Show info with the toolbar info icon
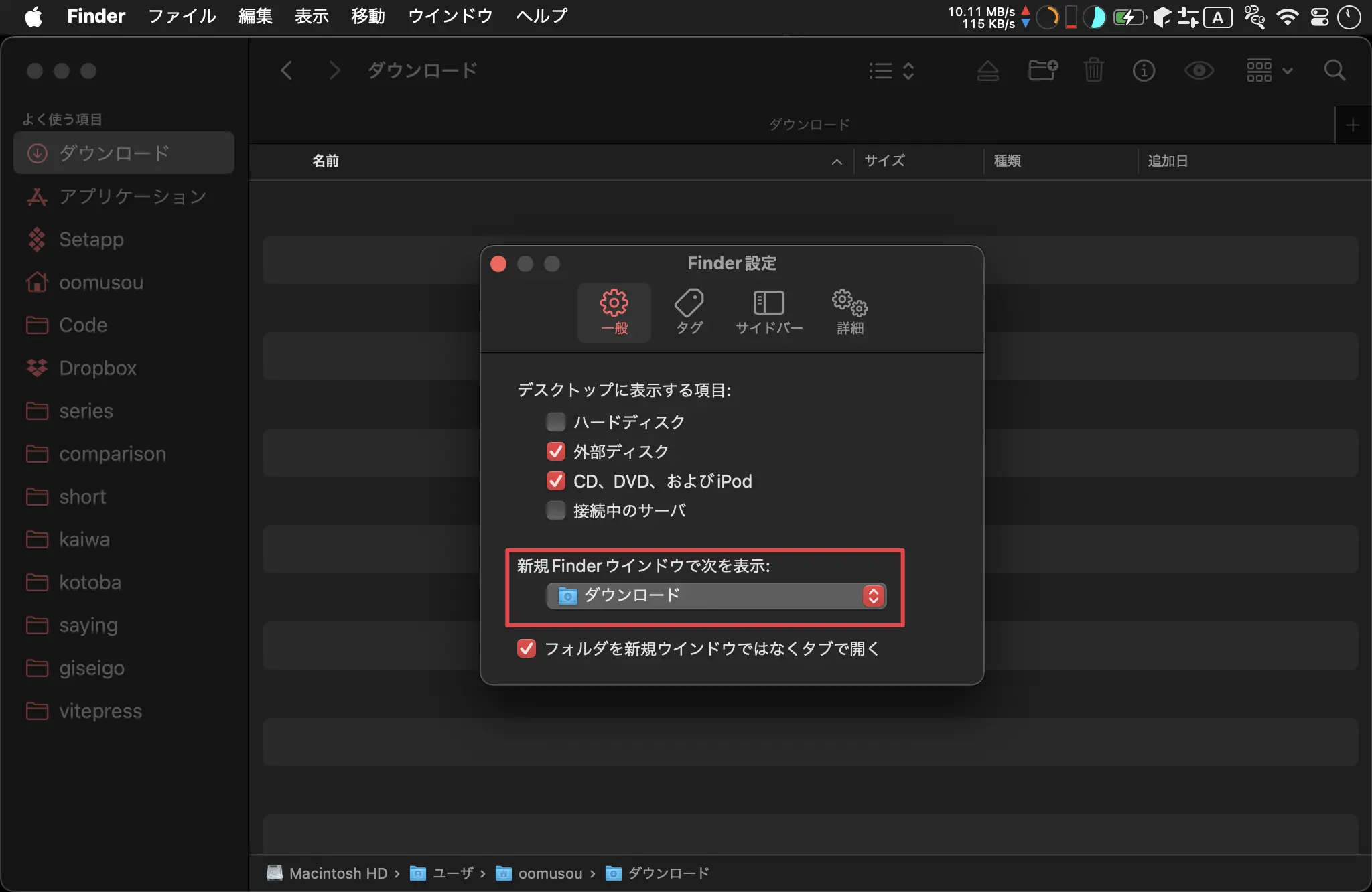1372x892 pixels. click(1144, 70)
